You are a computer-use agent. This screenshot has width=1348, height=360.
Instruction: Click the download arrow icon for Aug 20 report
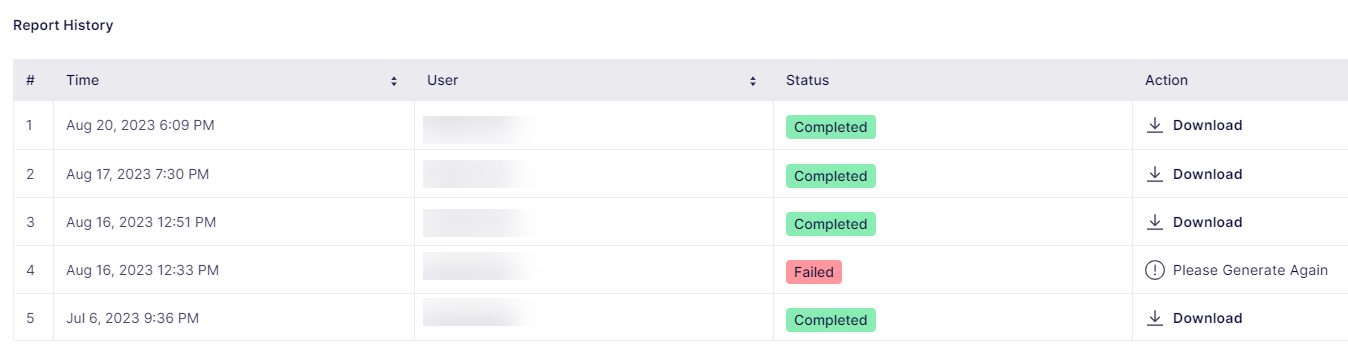tap(1155, 126)
